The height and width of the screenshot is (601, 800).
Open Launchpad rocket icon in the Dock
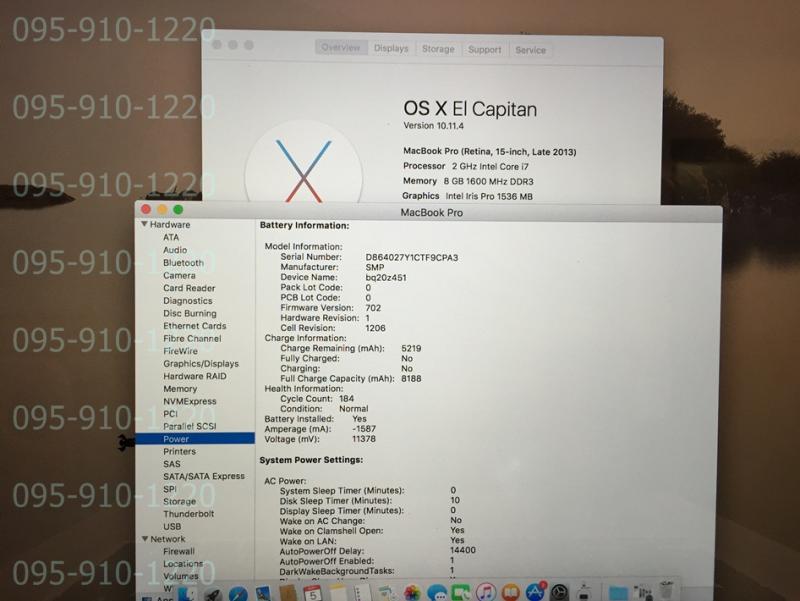pyautogui.click(x=213, y=594)
